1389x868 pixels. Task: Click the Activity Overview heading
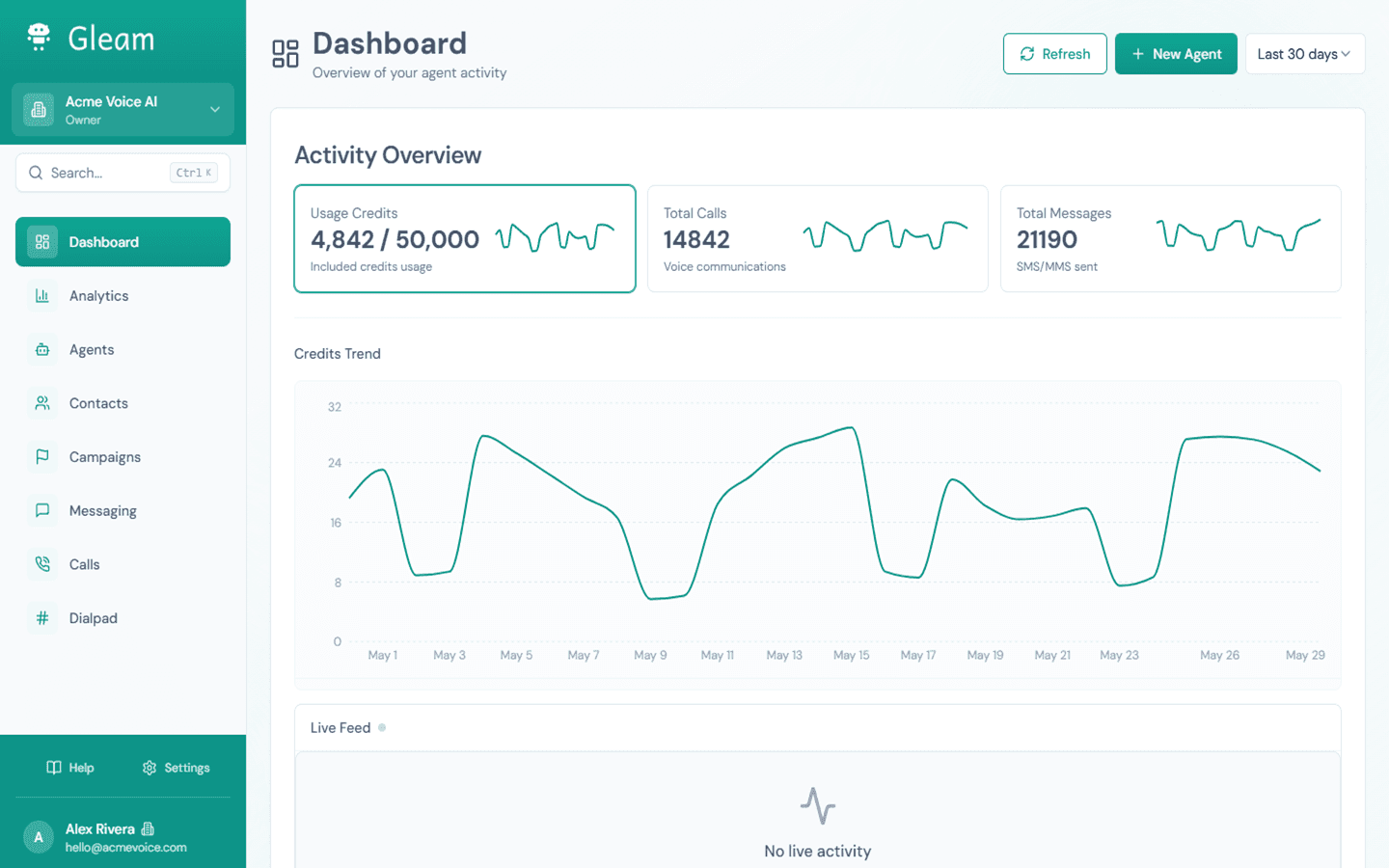click(388, 155)
